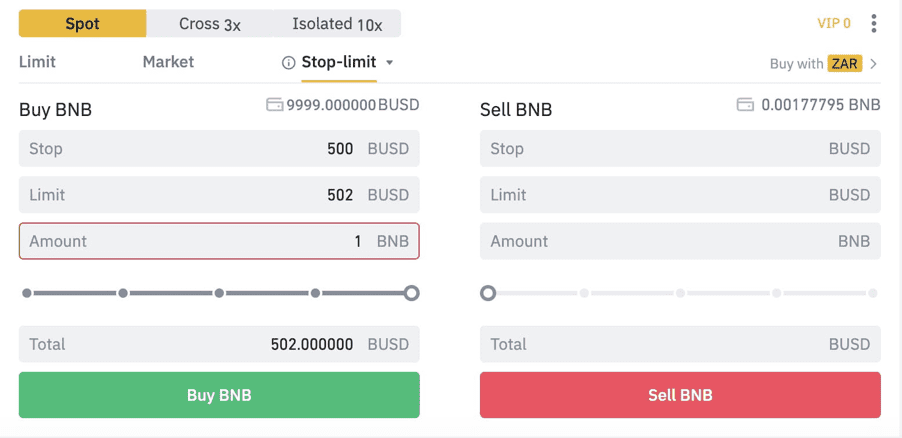This screenshot has height=438, width=902.
Task: Click the sell slider 25% marker
Action: click(x=584, y=293)
